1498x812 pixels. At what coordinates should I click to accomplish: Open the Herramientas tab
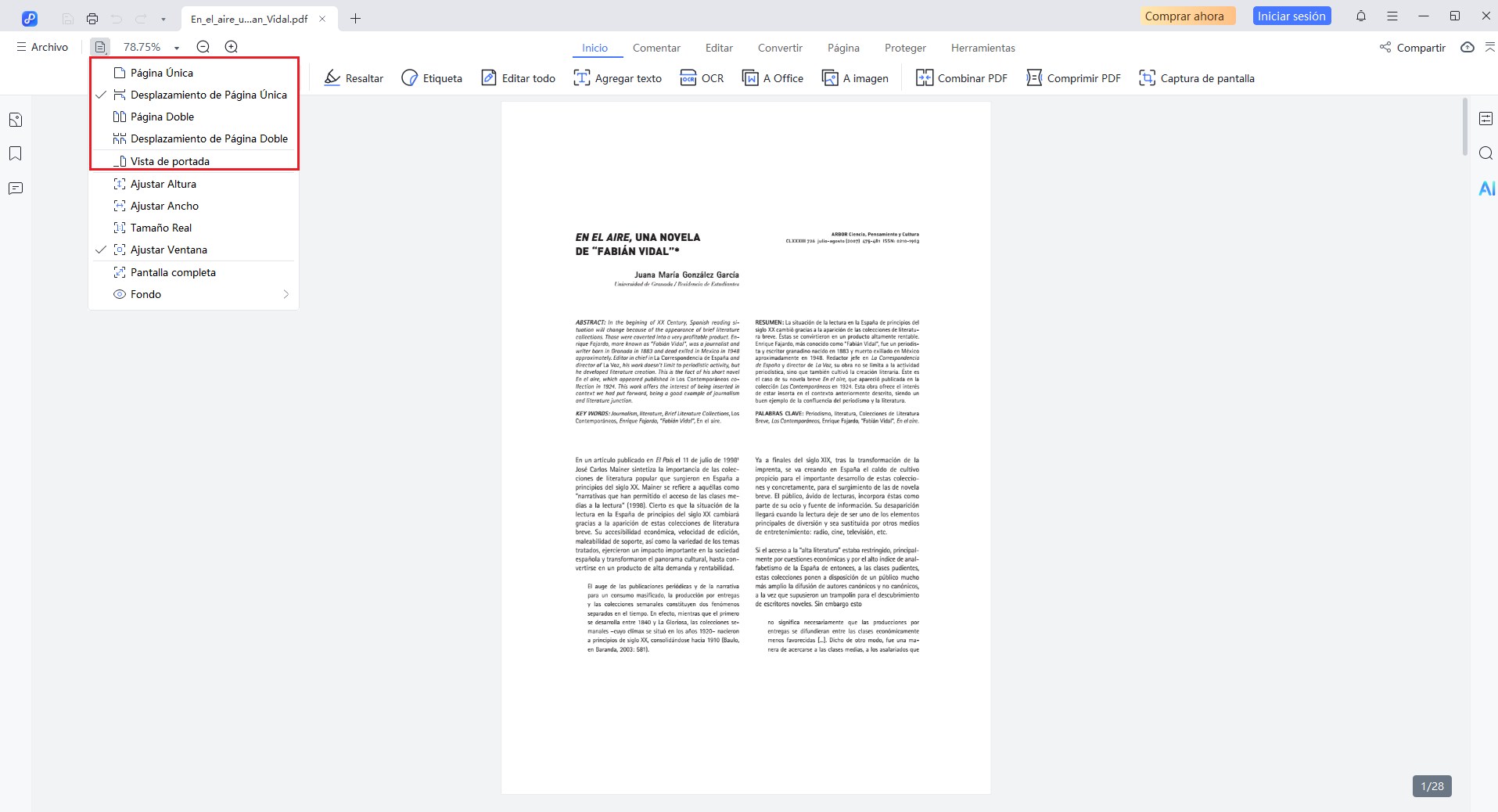983,48
